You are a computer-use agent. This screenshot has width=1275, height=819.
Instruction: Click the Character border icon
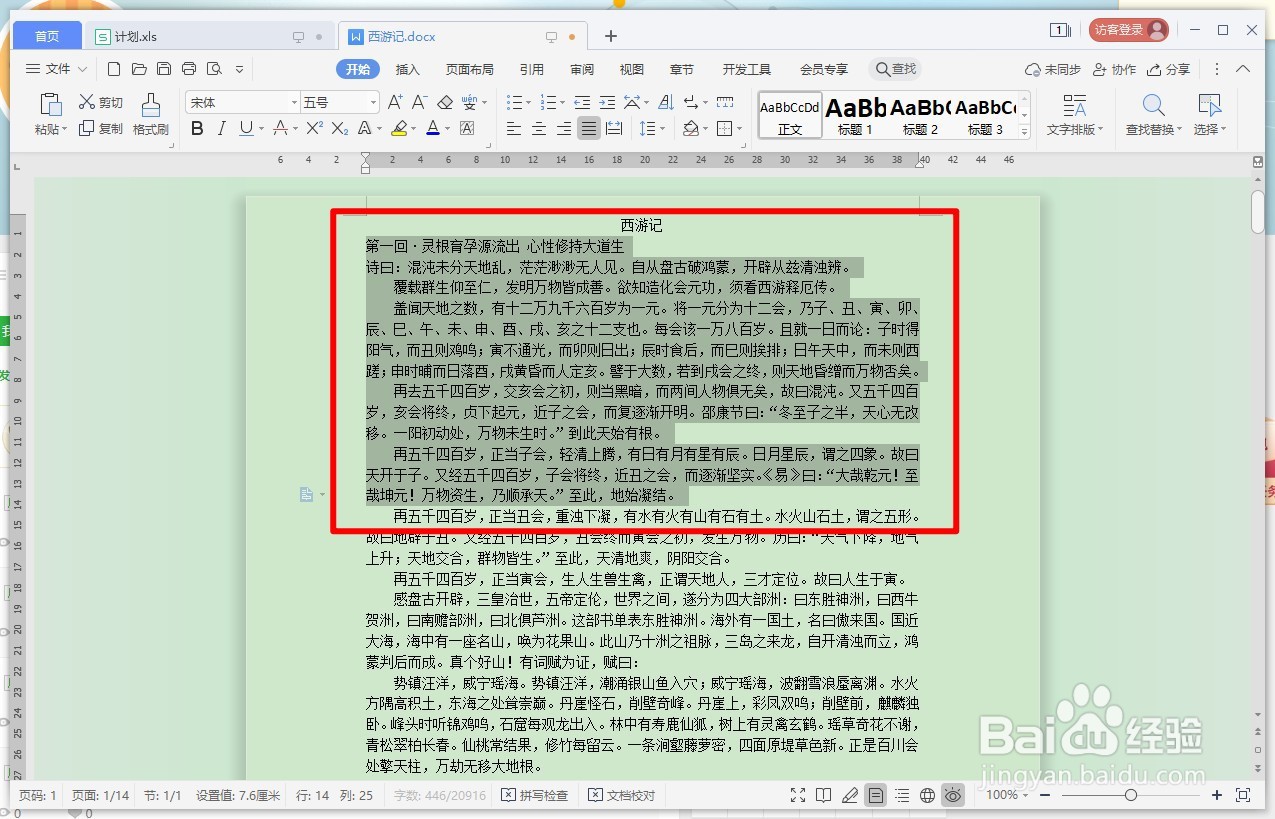tap(467, 128)
